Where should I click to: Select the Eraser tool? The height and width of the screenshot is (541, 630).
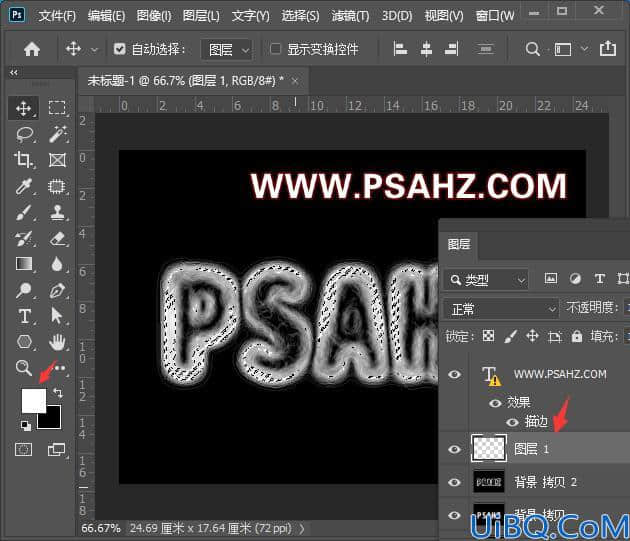pyautogui.click(x=57, y=239)
